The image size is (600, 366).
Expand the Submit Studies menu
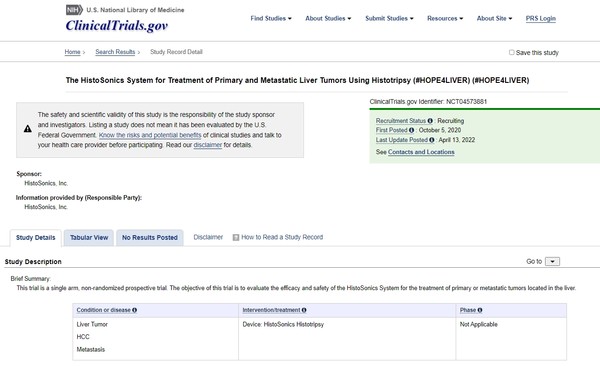point(389,18)
